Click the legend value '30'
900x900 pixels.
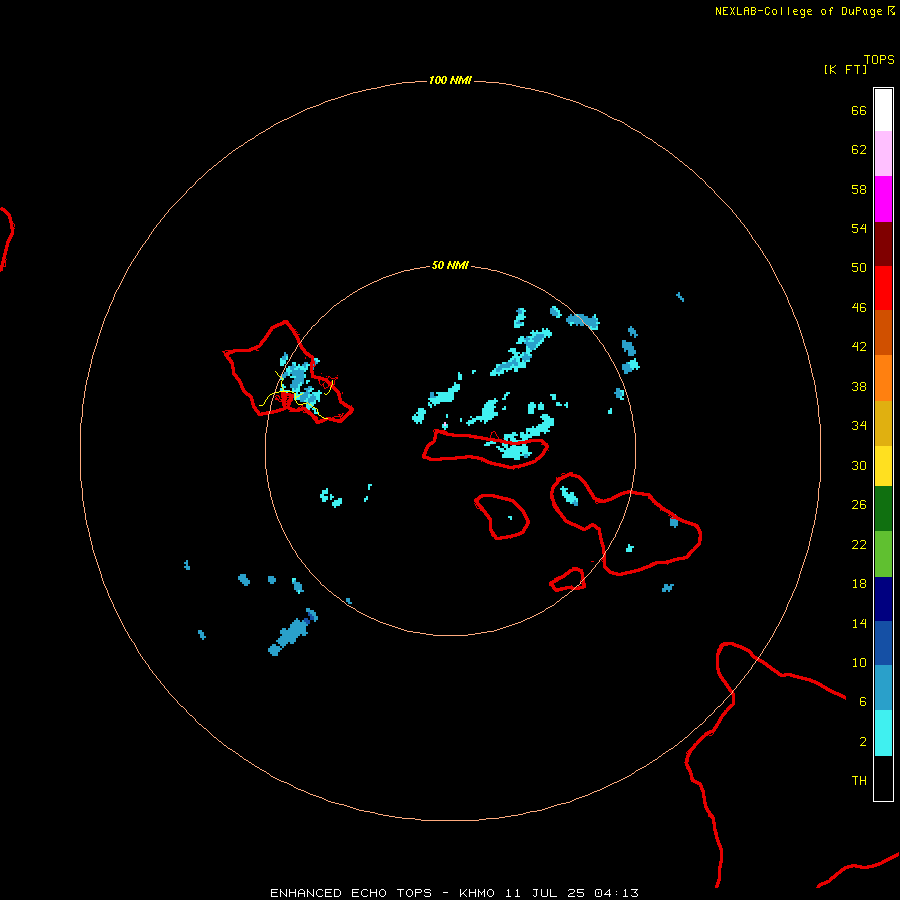(x=859, y=465)
